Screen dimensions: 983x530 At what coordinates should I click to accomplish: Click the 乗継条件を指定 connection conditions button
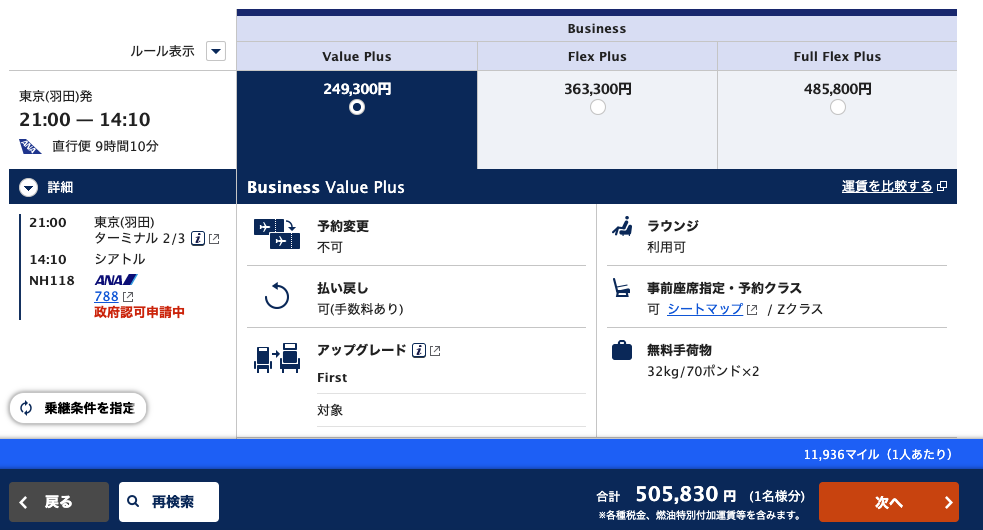point(78,408)
